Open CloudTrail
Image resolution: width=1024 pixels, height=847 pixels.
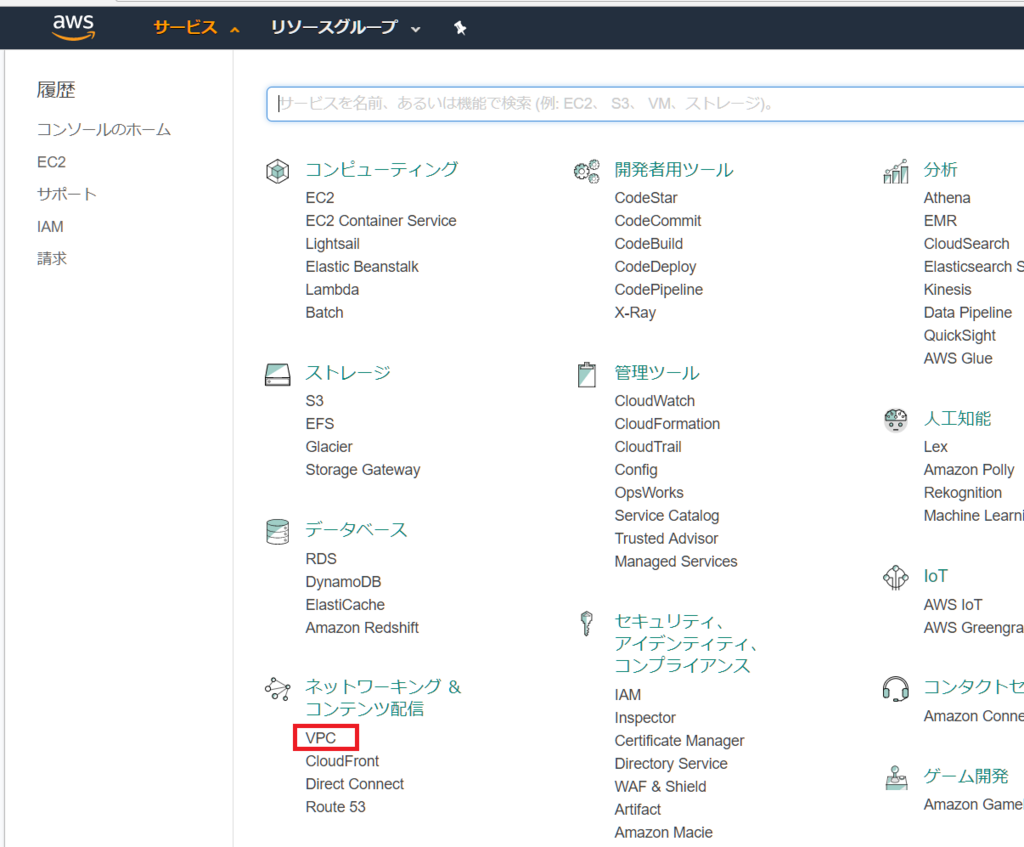[x=648, y=447]
